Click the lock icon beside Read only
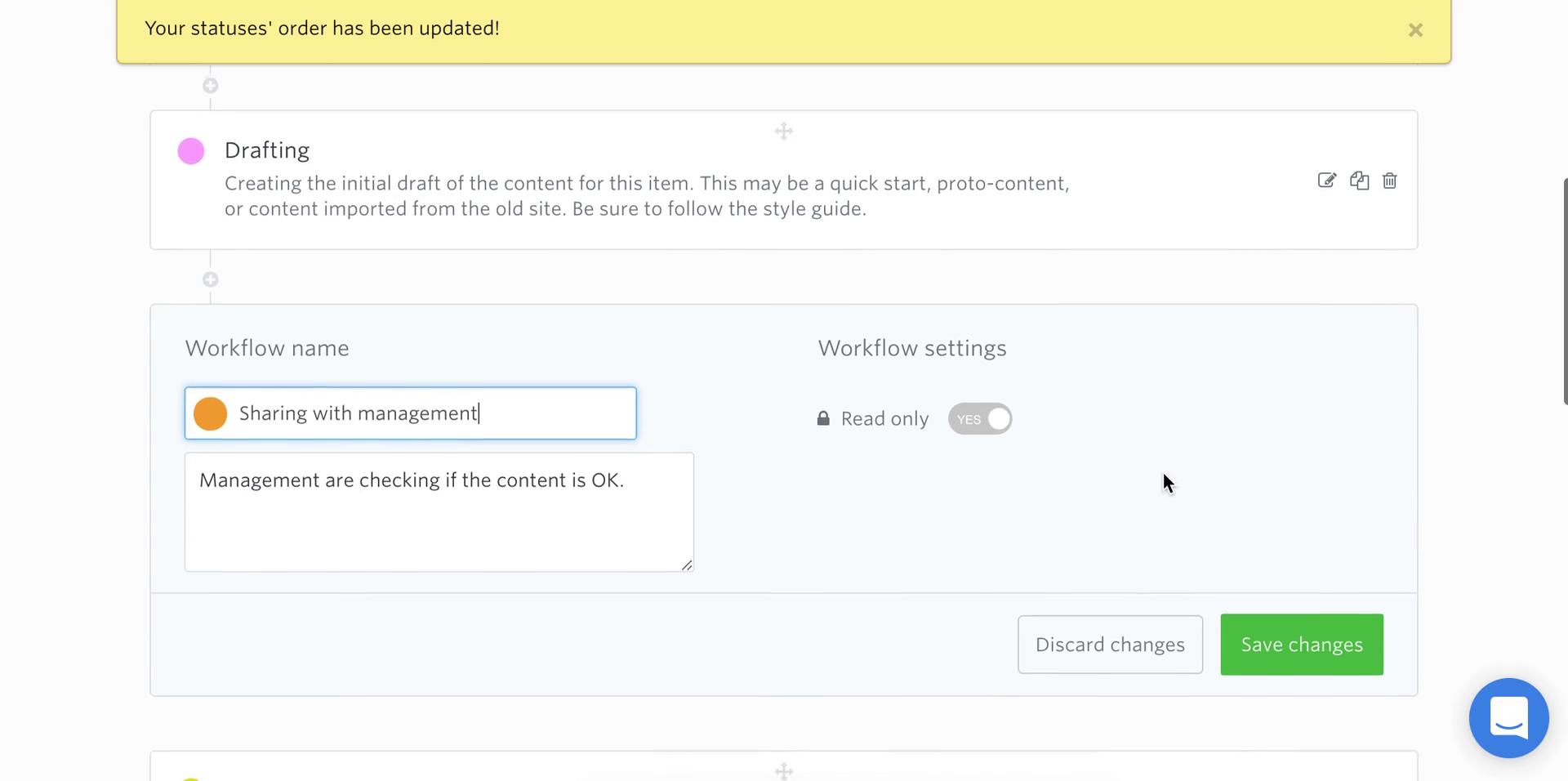The image size is (1568, 781). 823,418
